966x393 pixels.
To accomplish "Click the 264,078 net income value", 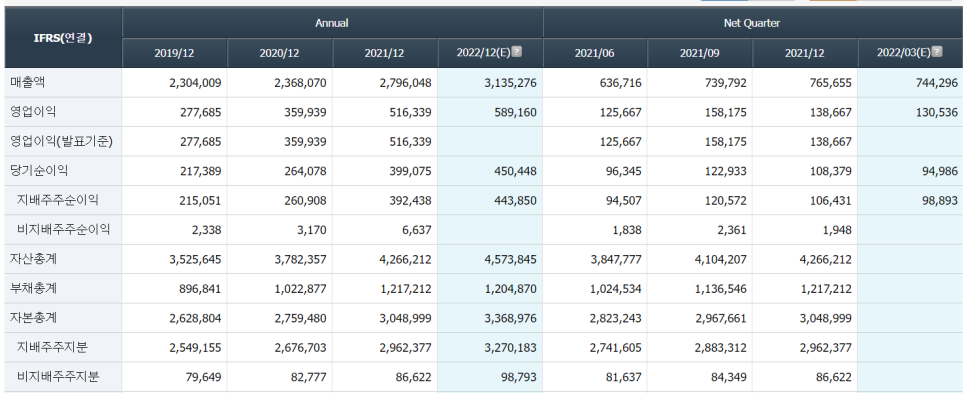I will tap(305, 171).
